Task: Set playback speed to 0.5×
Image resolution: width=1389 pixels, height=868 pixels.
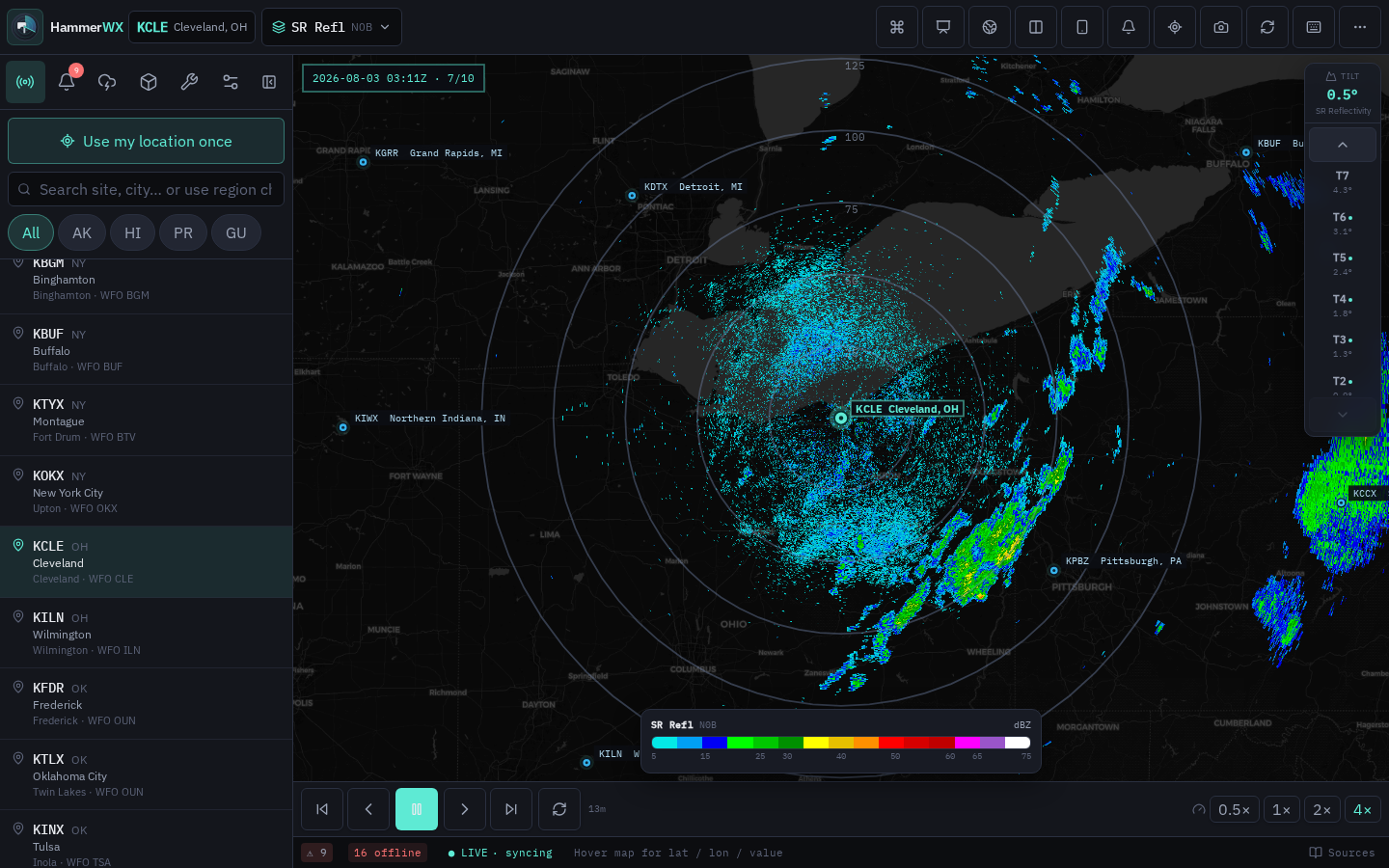Action: click(x=1235, y=810)
